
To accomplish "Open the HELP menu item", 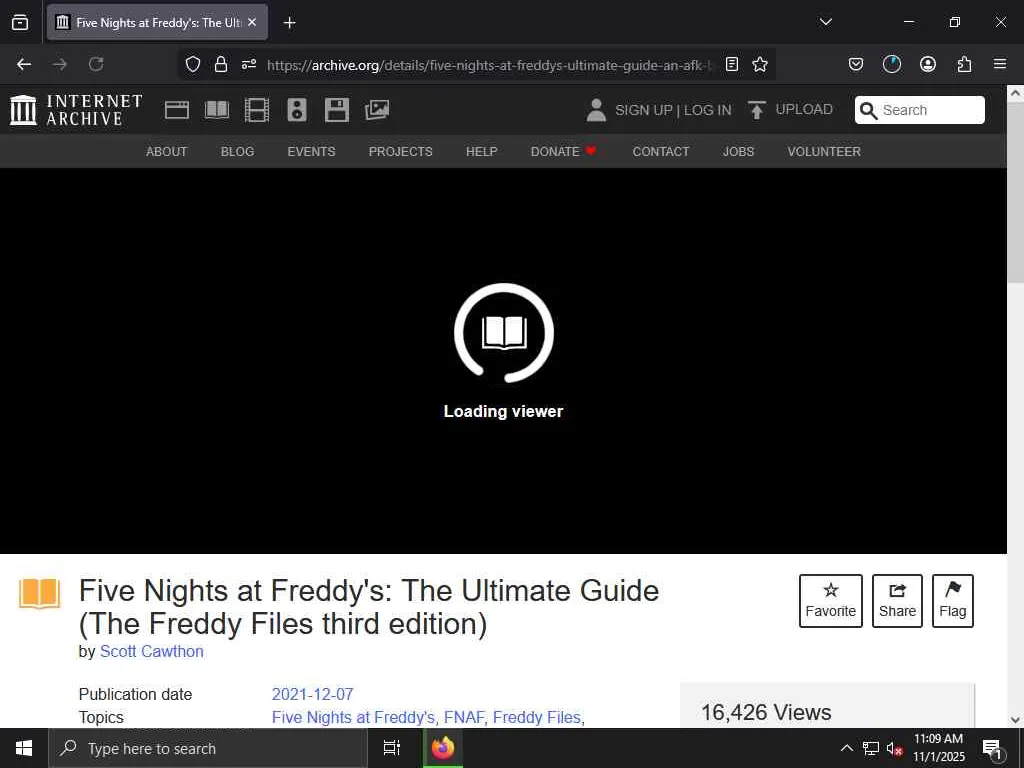I will coord(482,152).
